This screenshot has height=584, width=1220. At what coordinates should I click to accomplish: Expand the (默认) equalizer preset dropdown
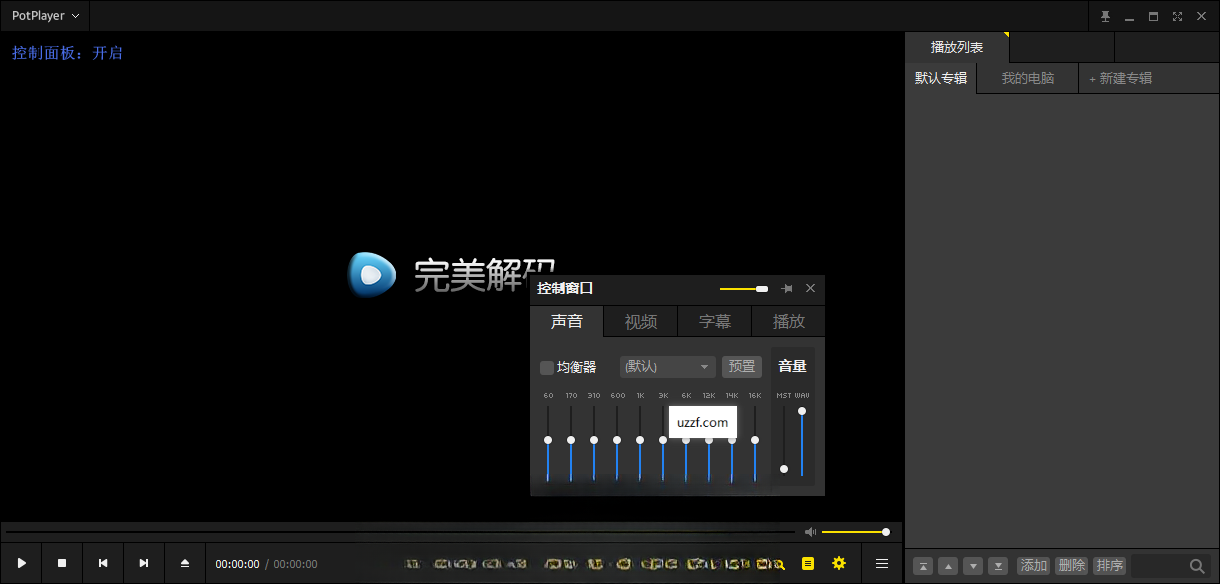click(x=668, y=367)
